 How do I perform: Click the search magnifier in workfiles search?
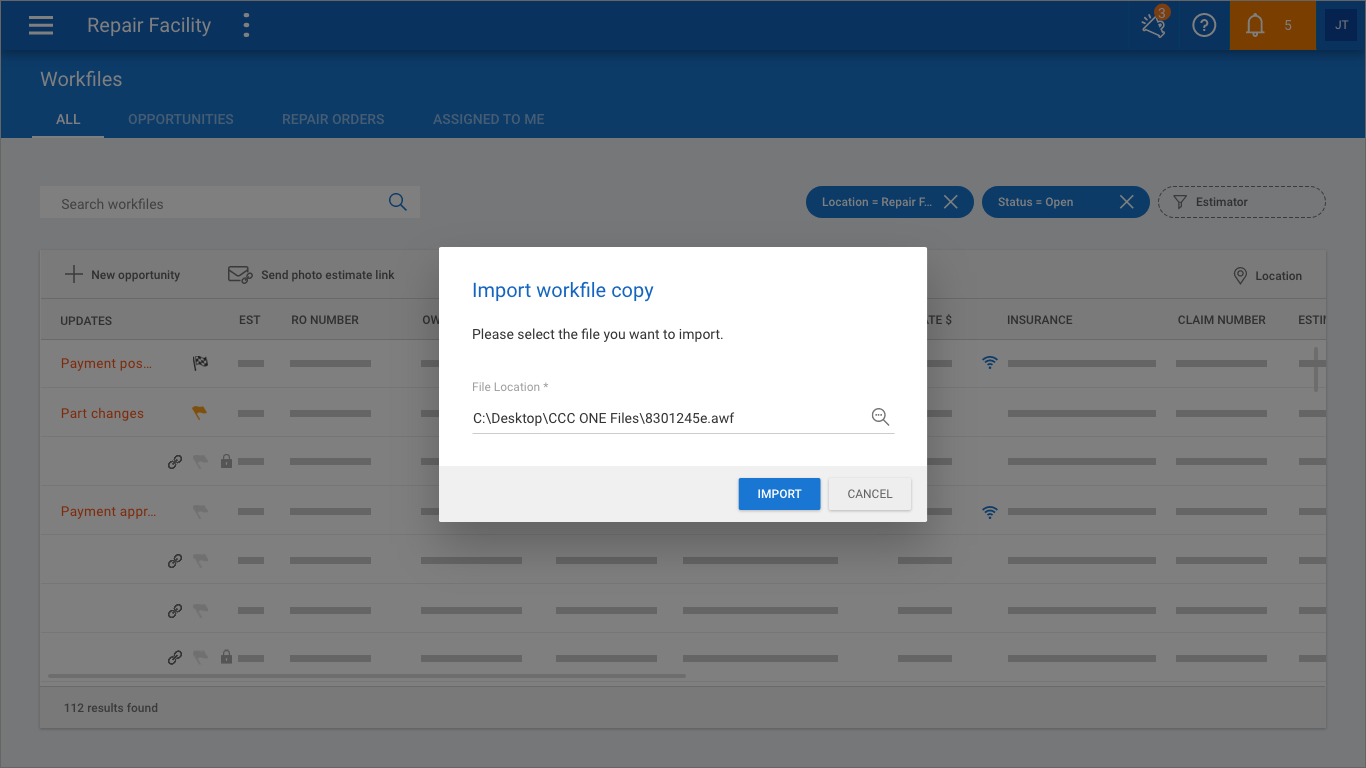tap(397, 202)
